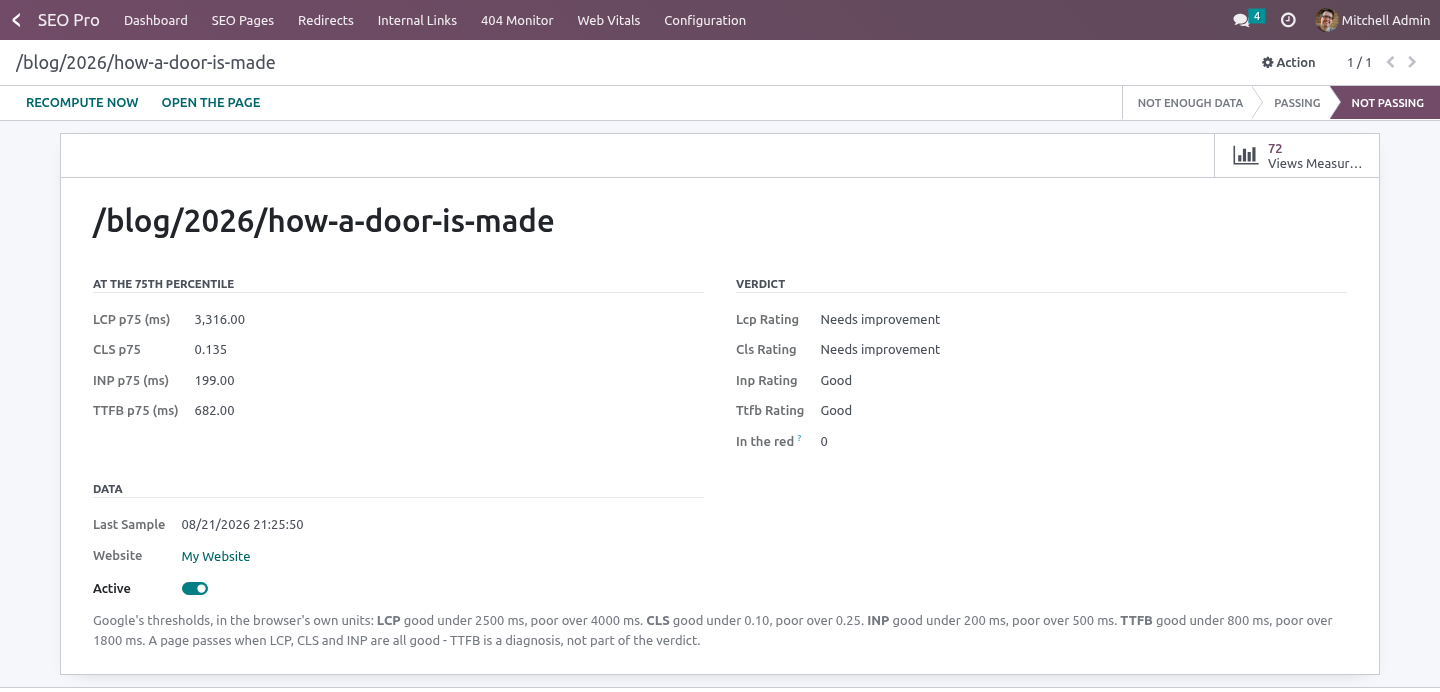Open Mitchell Admin user menu
1440x692 pixels.
coord(1374,20)
